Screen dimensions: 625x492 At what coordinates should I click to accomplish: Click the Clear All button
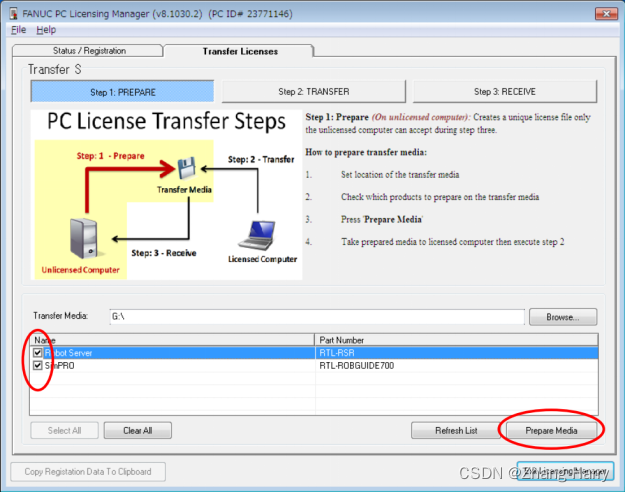pyautogui.click(x=138, y=431)
